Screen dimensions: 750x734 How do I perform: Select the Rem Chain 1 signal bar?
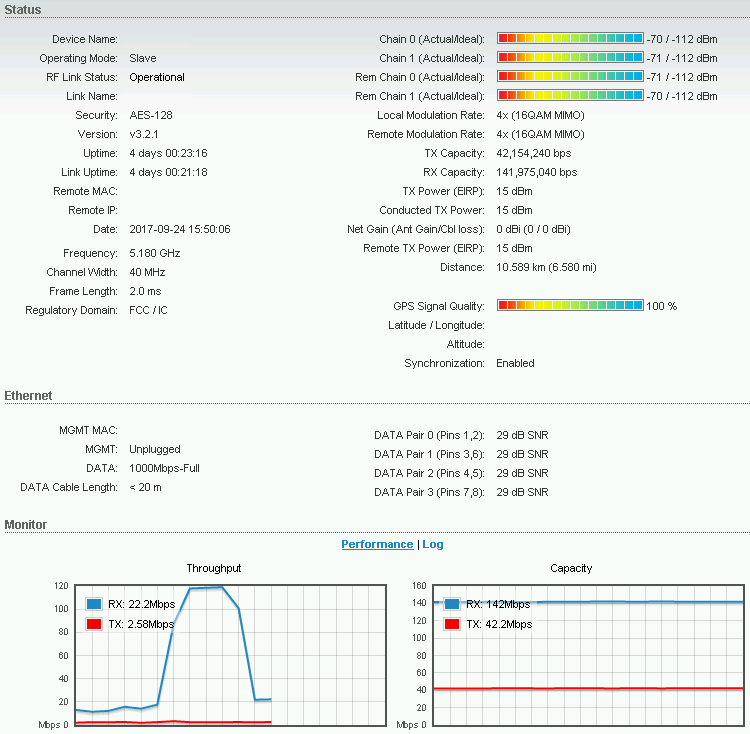(570, 96)
